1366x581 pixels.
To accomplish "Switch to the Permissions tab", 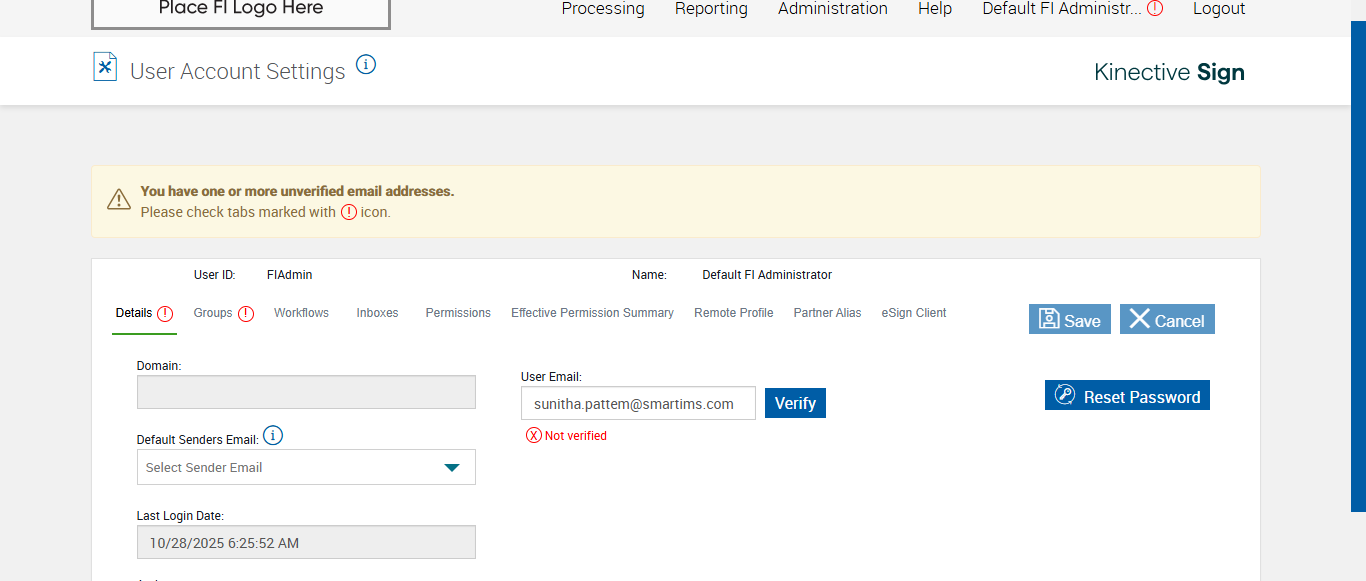I will tap(458, 313).
